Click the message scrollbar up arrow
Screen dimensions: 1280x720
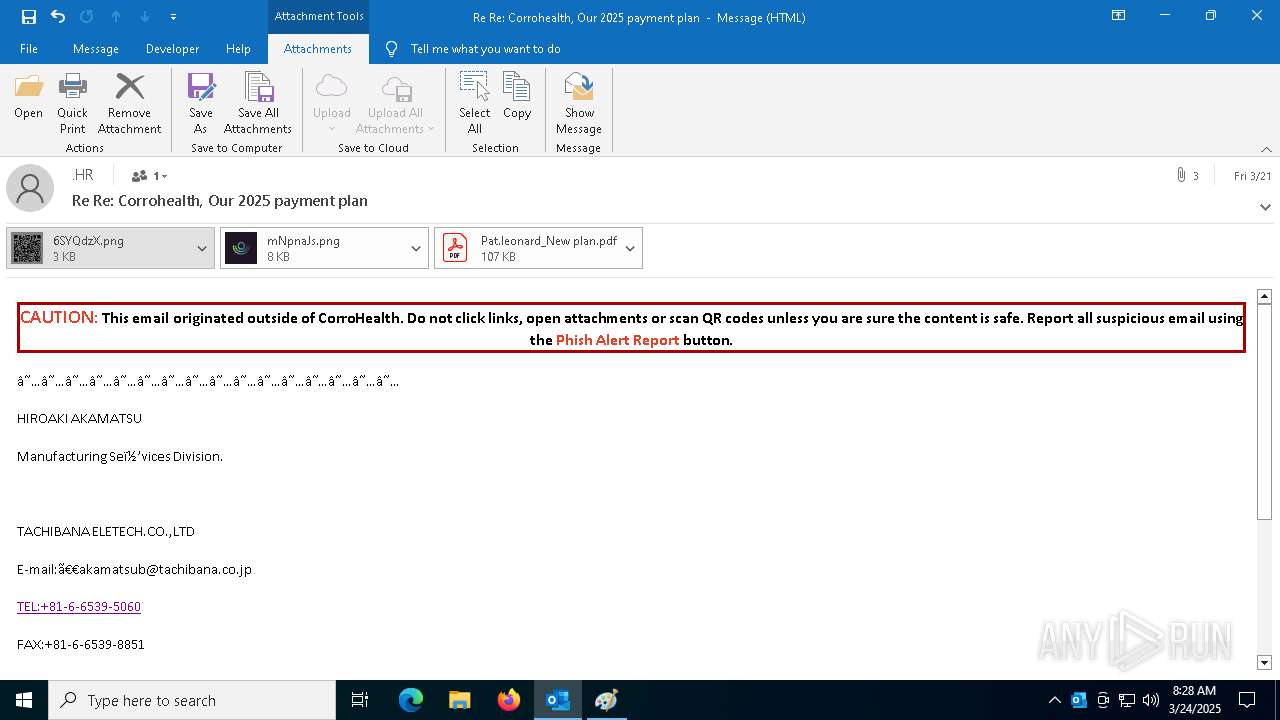pyautogui.click(x=1264, y=296)
